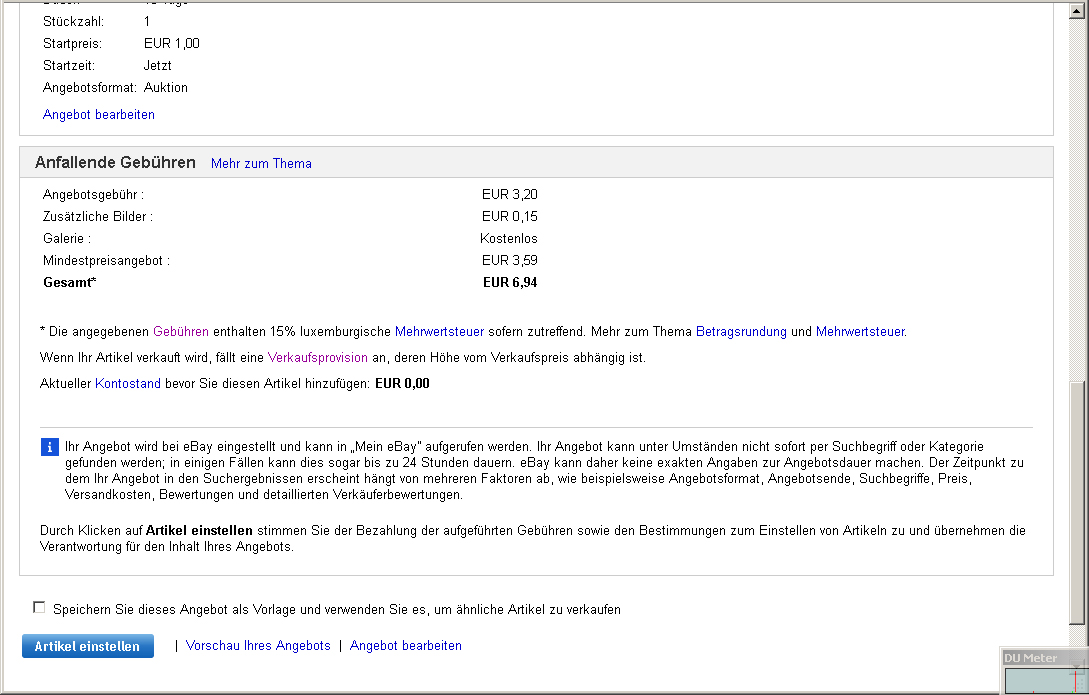The image size is (1089, 695).
Task: Enable saving this listing as a template
Action: point(39,608)
